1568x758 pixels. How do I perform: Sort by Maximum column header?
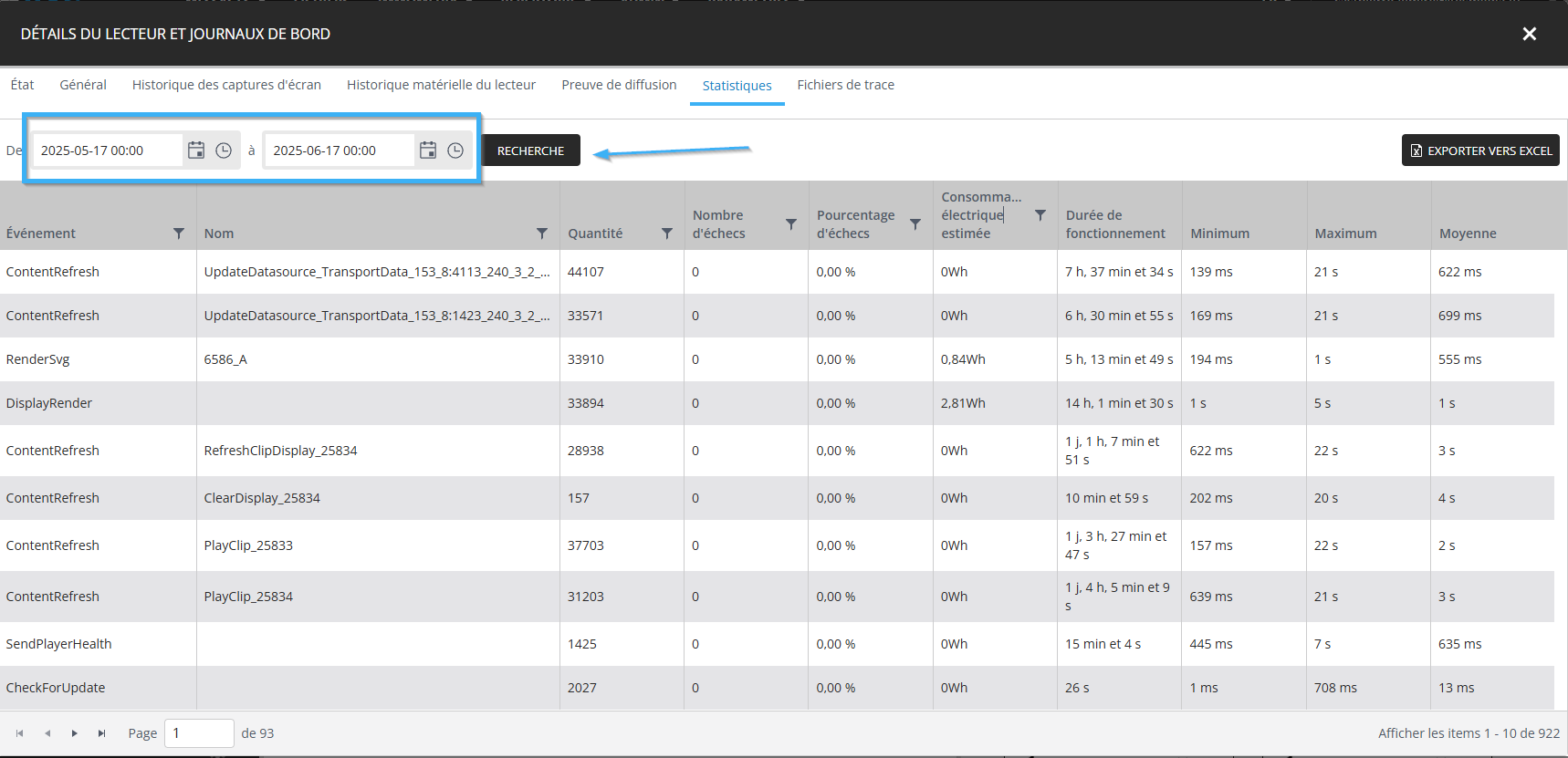(x=1345, y=234)
